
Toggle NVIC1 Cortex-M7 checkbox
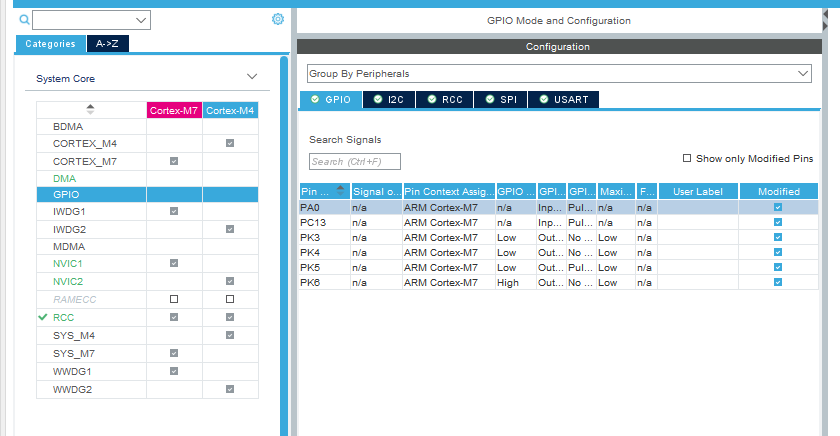click(174, 263)
